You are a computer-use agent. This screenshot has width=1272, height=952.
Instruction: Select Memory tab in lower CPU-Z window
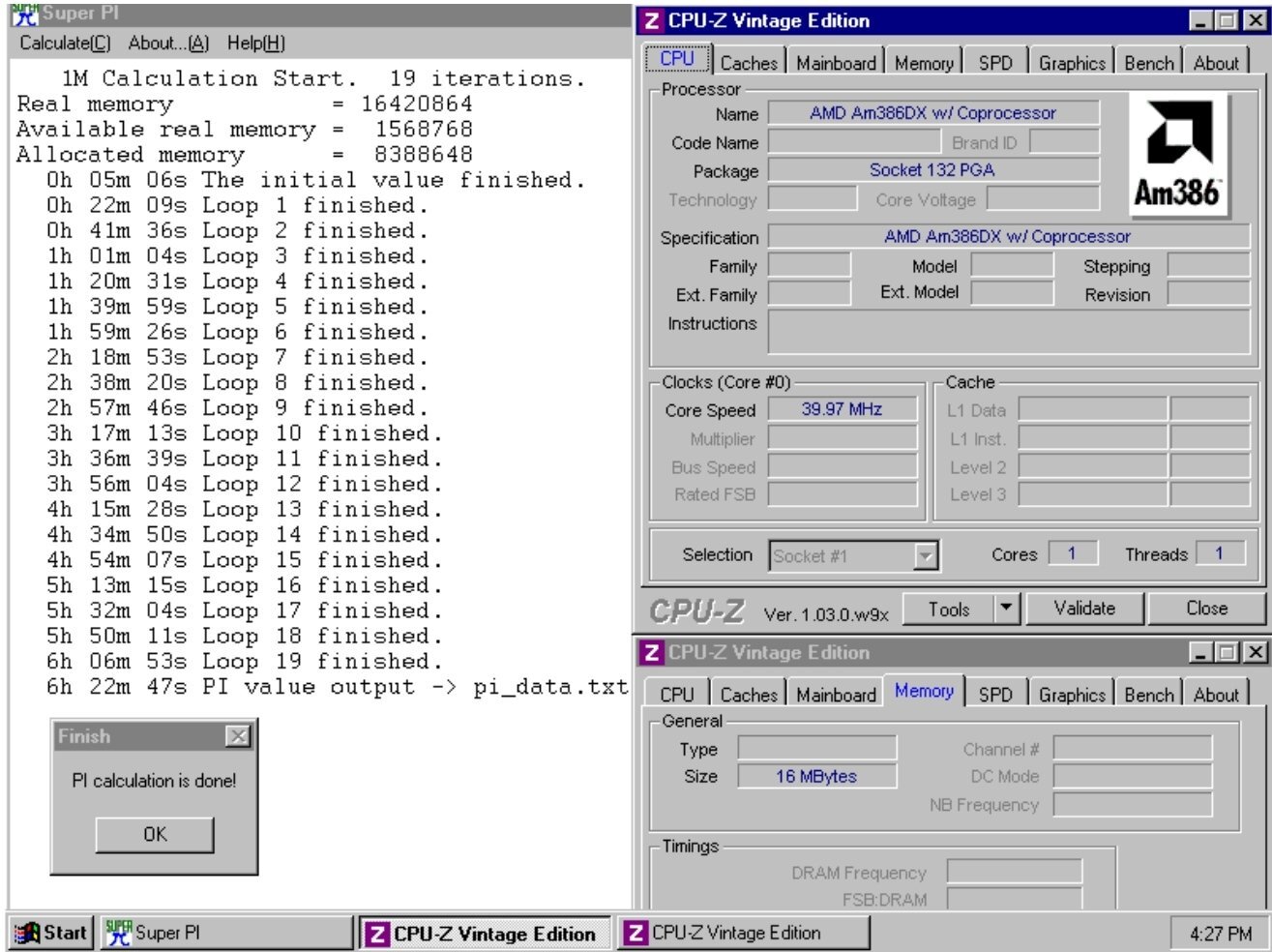pyautogui.click(x=924, y=691)
